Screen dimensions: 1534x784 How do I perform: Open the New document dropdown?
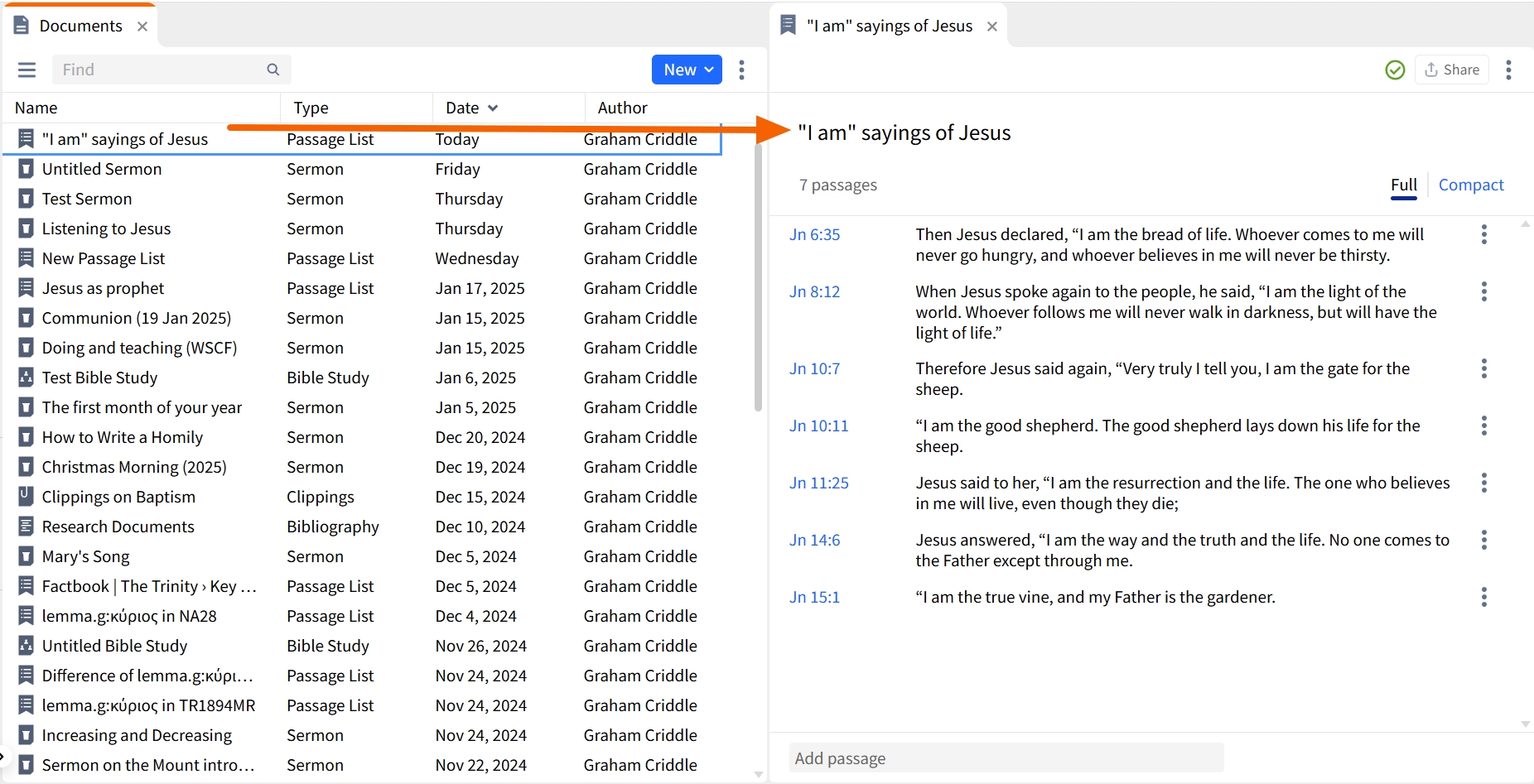687,70
